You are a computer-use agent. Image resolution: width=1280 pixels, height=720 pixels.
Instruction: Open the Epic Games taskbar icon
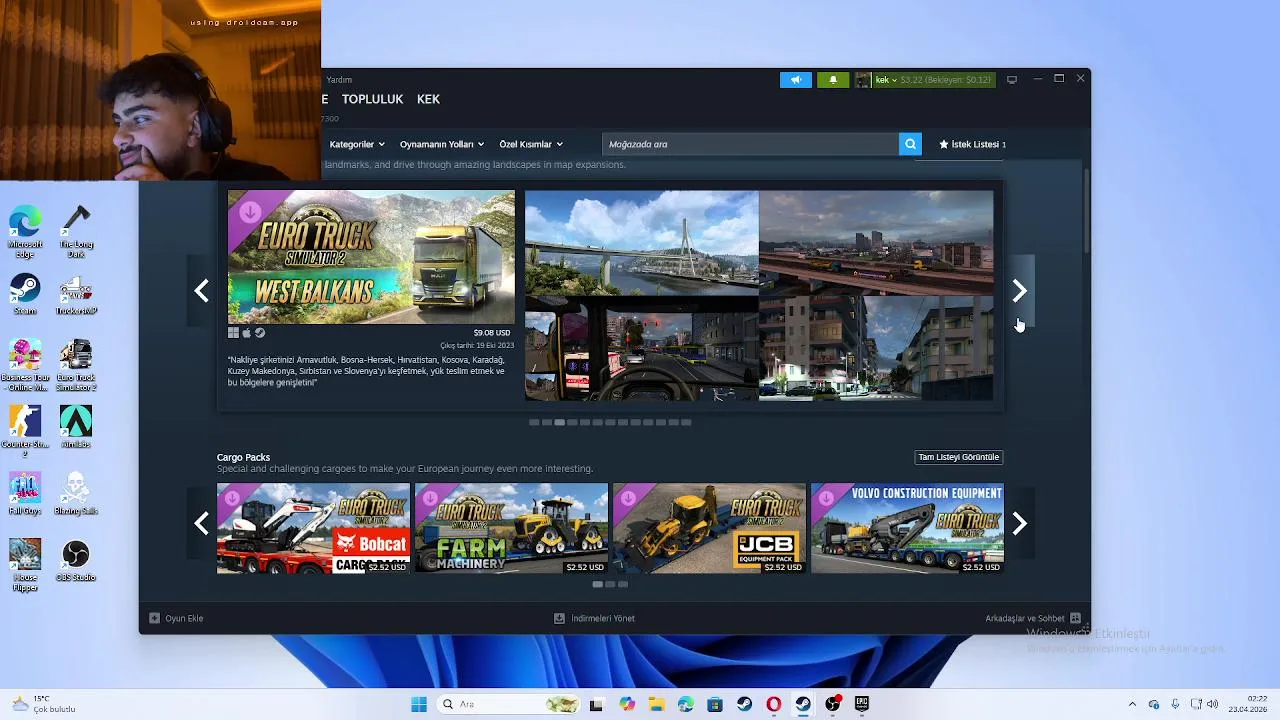point(862,704)
